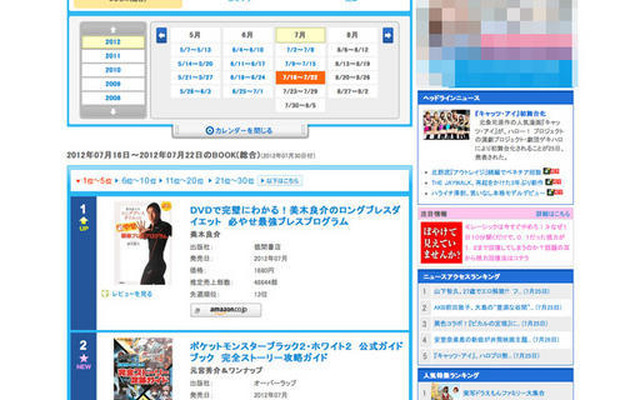The width and height of the screenshot is (640, 400).
Task: Open news access ranking item 2 AKB前田敦子
Action: coord(497,307)
